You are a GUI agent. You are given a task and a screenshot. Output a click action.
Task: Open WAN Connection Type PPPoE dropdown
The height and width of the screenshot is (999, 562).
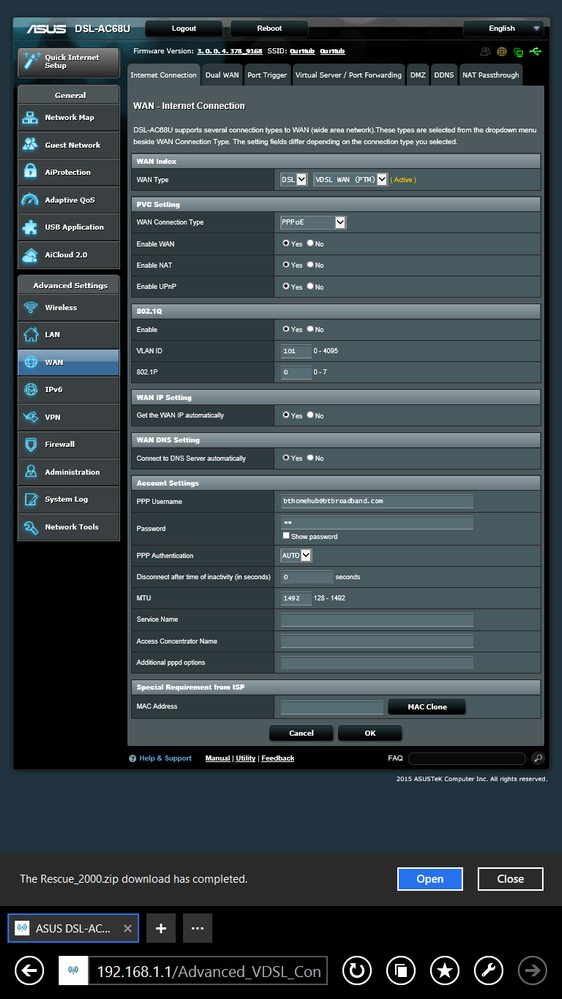point(313,222)
